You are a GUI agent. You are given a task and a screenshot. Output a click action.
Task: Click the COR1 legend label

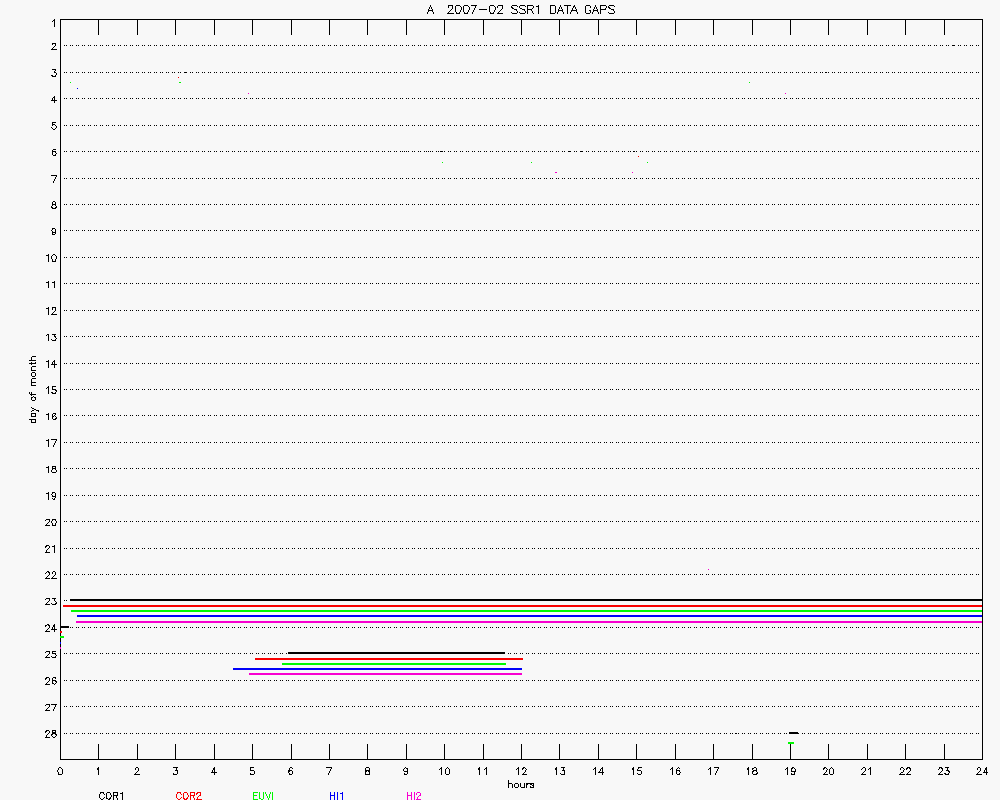click(111, 796)
